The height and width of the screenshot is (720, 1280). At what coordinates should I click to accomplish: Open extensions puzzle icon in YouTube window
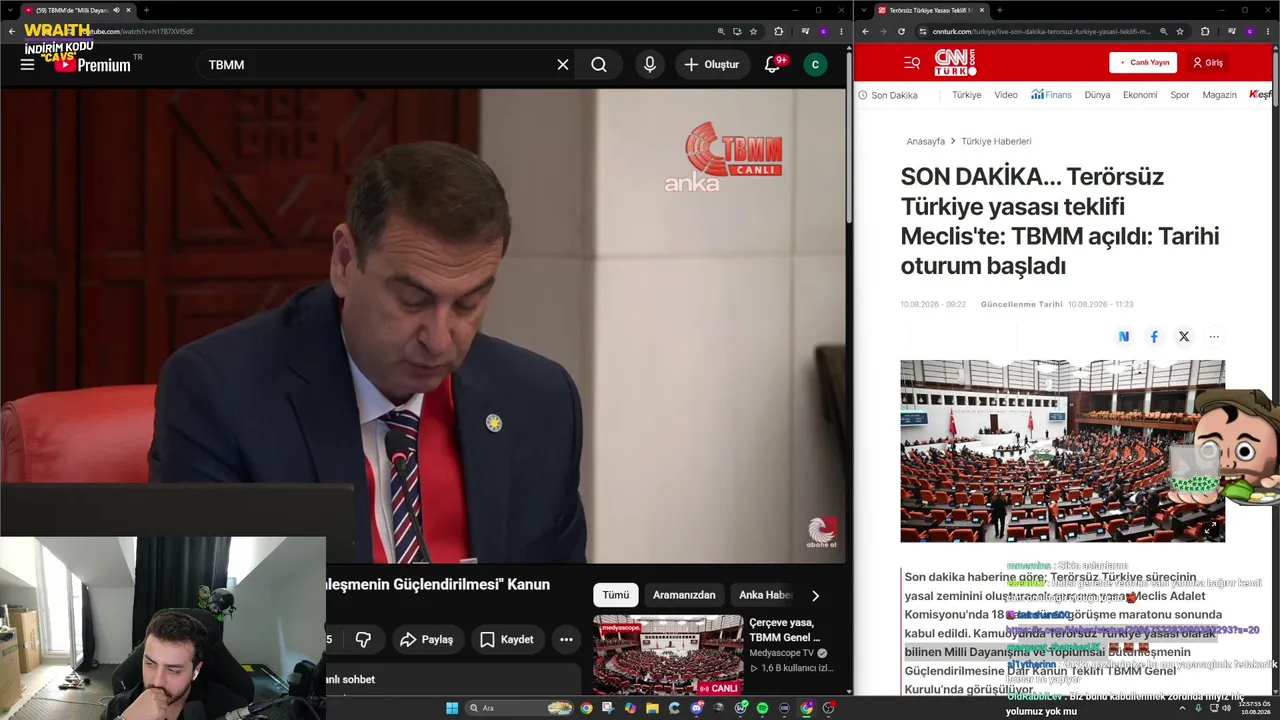tap(779, 31)
